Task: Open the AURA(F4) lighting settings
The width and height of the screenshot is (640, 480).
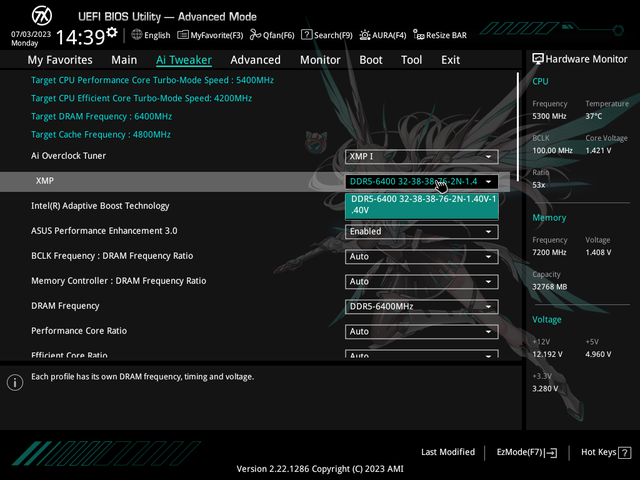Action: tap(384, 35)
